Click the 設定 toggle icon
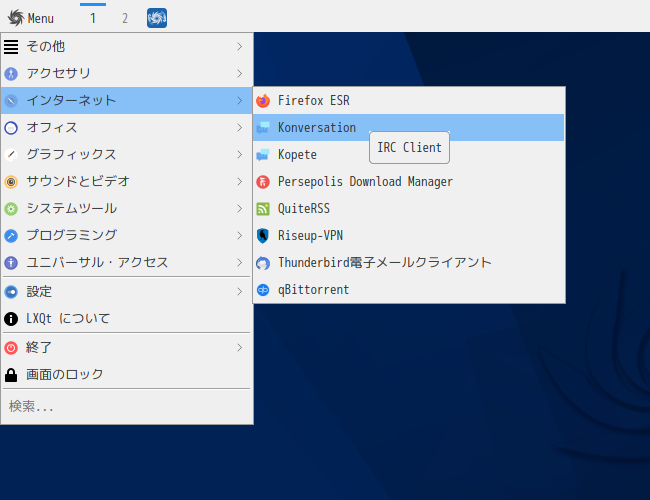The width and height of the screenshot is (650, 500). point(11,292)
